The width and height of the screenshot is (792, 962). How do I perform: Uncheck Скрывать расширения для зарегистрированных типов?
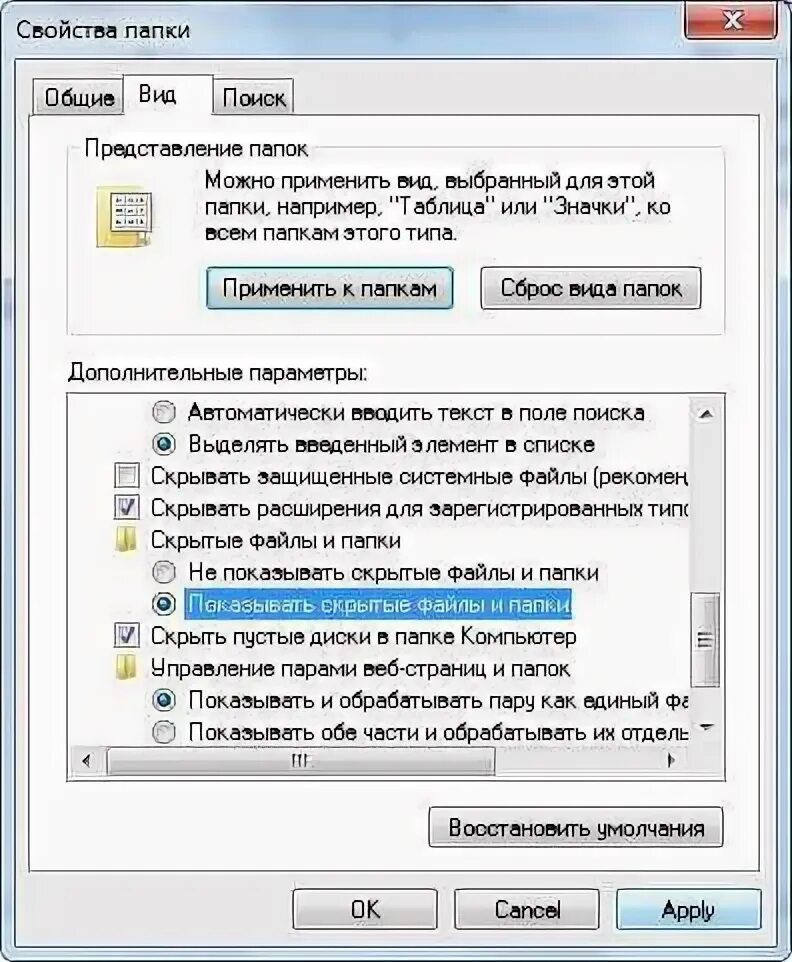[127, 507]
